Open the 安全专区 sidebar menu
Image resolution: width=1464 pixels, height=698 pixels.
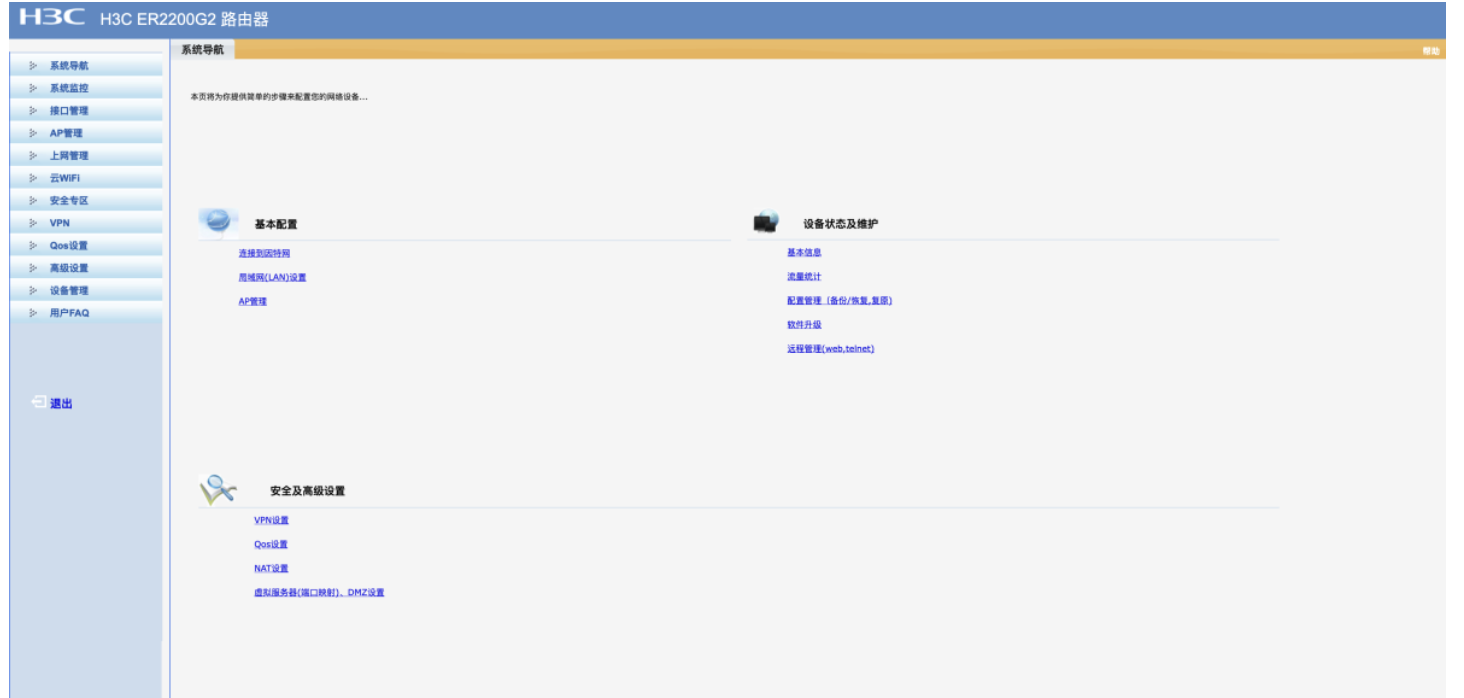86,200
